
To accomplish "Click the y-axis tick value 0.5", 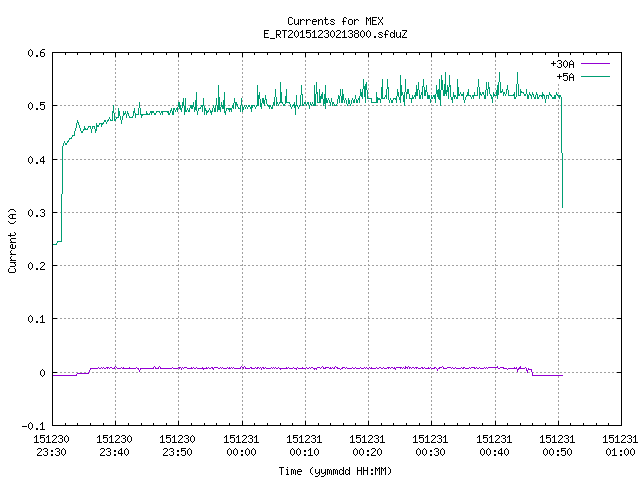I will (36, 106).
